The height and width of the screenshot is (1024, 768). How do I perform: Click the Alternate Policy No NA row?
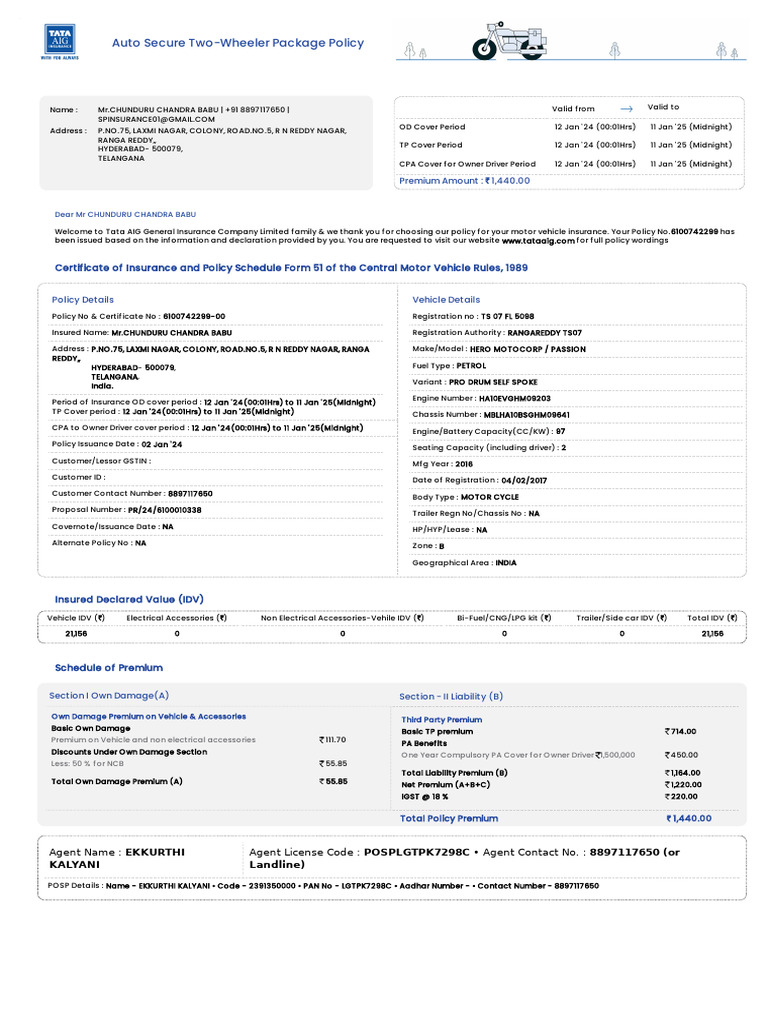(x=99, y=543)
